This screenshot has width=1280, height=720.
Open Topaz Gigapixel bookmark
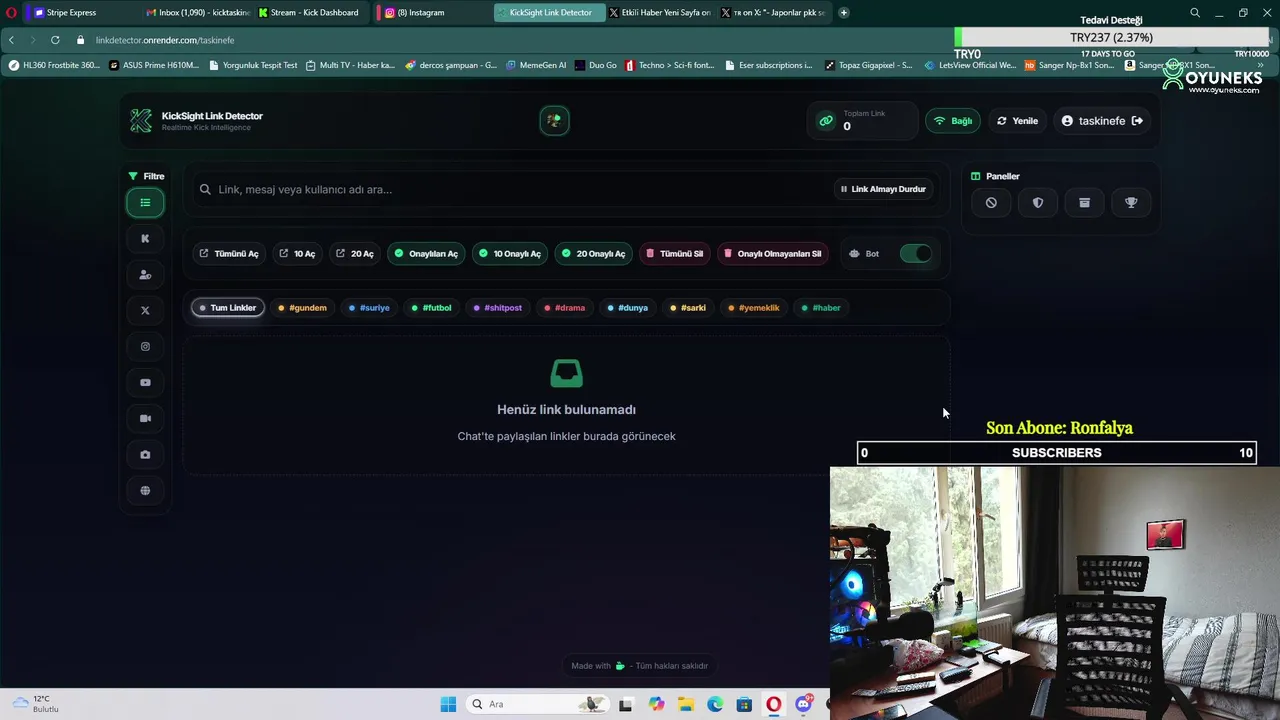[x=868, y=65]
